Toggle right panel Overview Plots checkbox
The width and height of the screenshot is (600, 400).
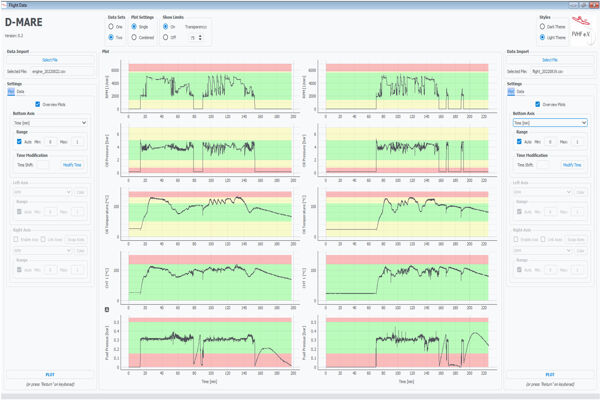[x=536, y=104]
